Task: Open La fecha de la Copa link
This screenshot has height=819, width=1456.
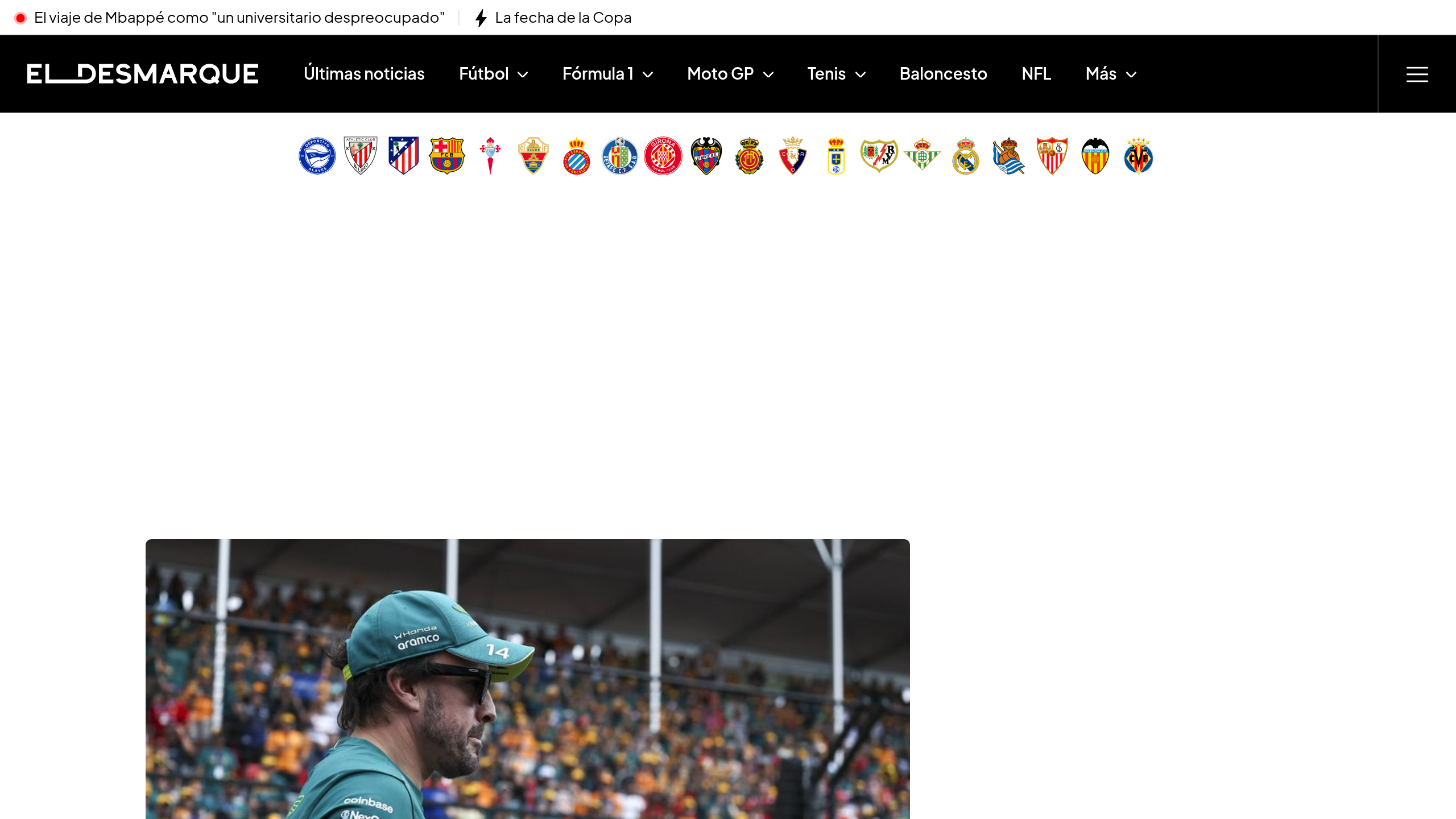Action: (563, 18)
